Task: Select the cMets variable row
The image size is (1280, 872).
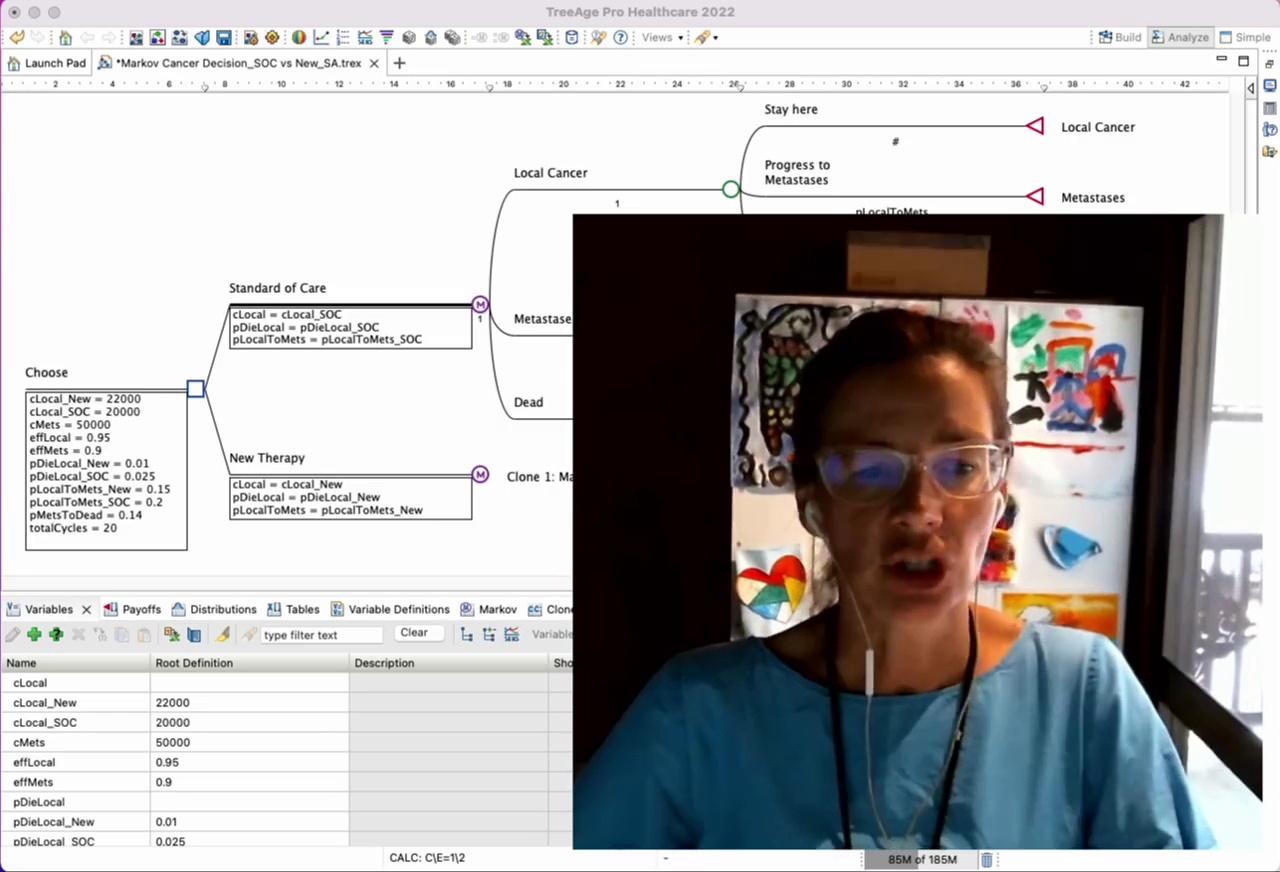Action: (x=286, y=743)
